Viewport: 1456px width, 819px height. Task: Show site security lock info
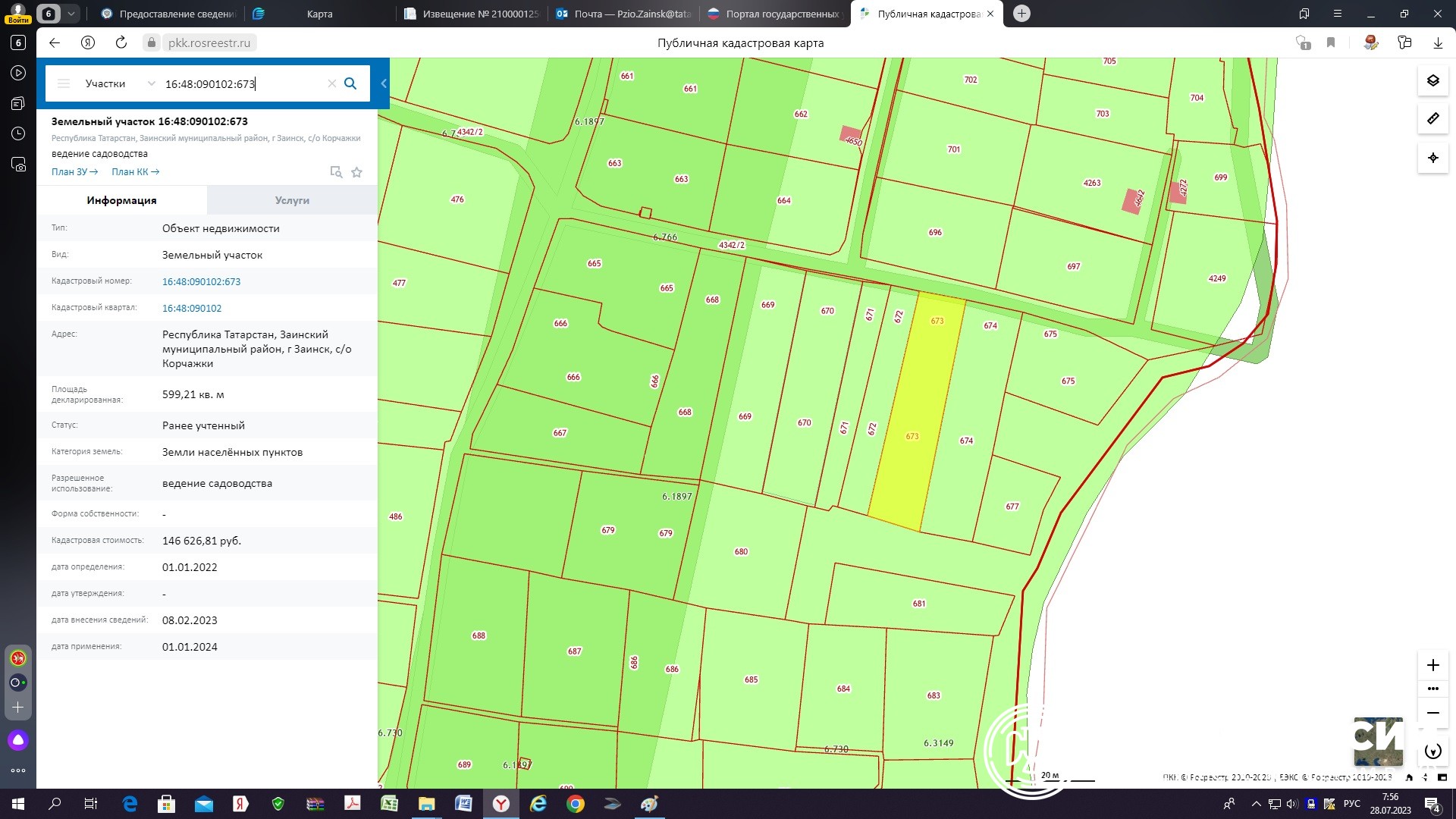[x=152, y=42]
